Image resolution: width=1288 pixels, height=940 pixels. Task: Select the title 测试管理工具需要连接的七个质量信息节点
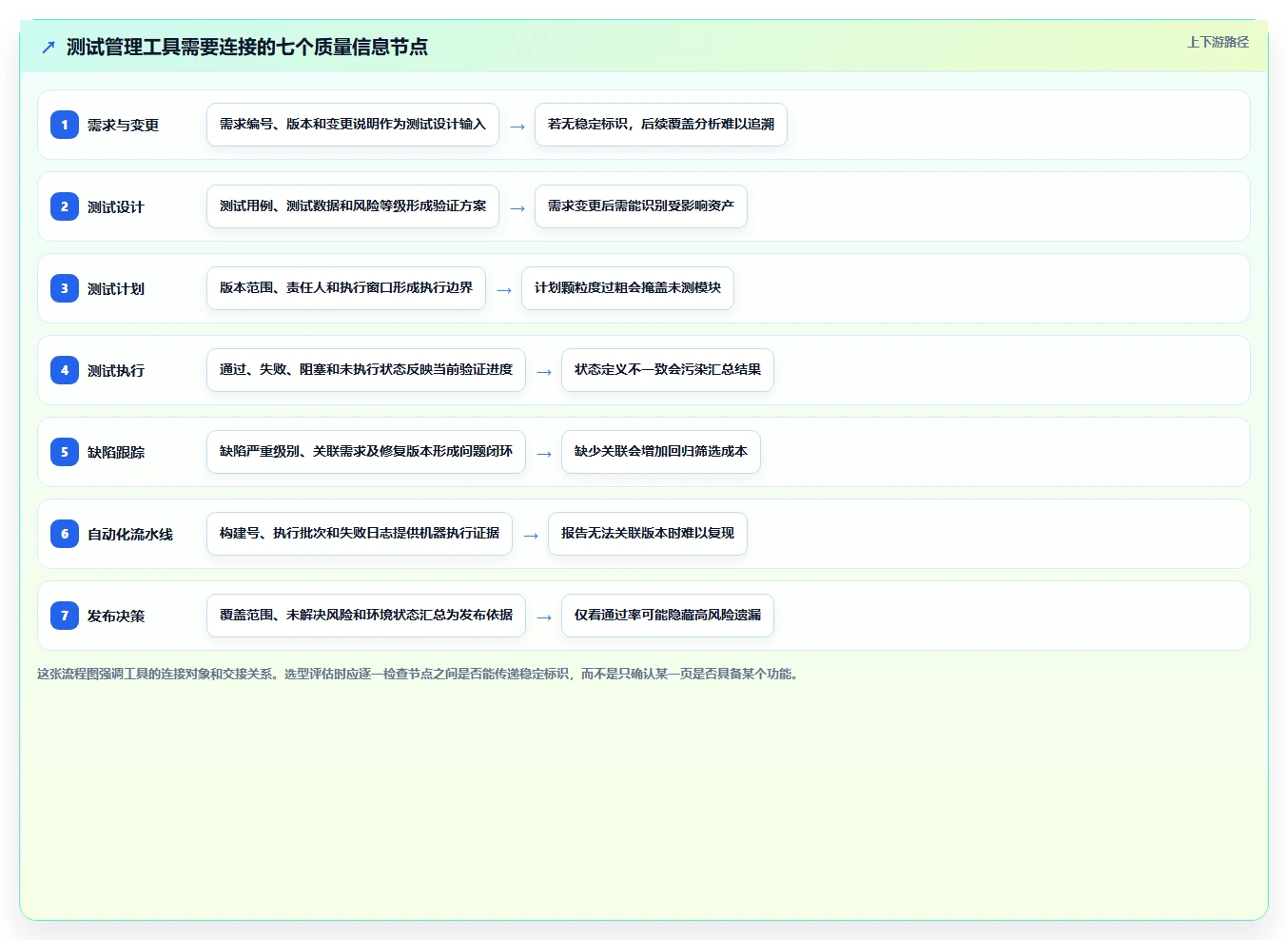coord(247,47)
